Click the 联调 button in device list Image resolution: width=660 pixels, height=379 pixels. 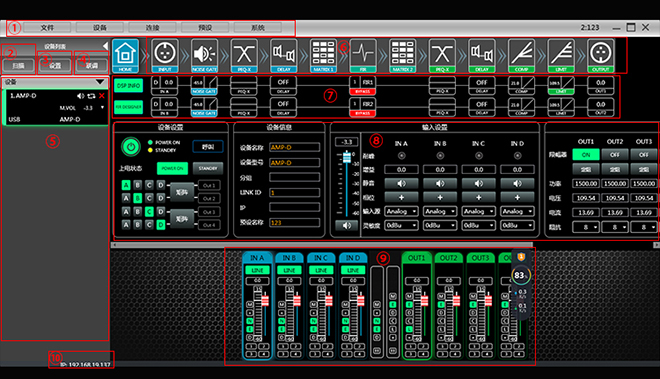pyautogui.click(x=92, y=66)
